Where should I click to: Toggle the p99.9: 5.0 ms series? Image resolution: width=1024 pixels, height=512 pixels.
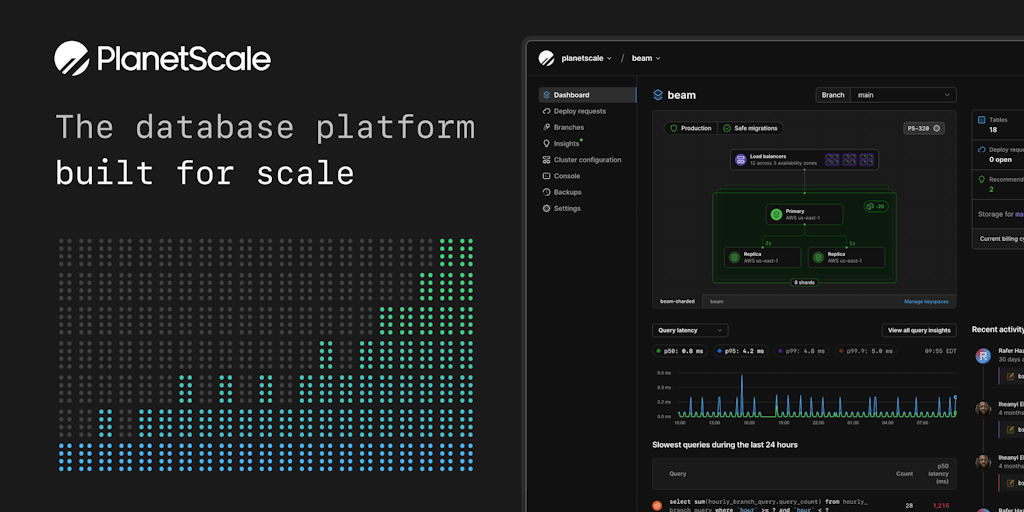(868, 351)
